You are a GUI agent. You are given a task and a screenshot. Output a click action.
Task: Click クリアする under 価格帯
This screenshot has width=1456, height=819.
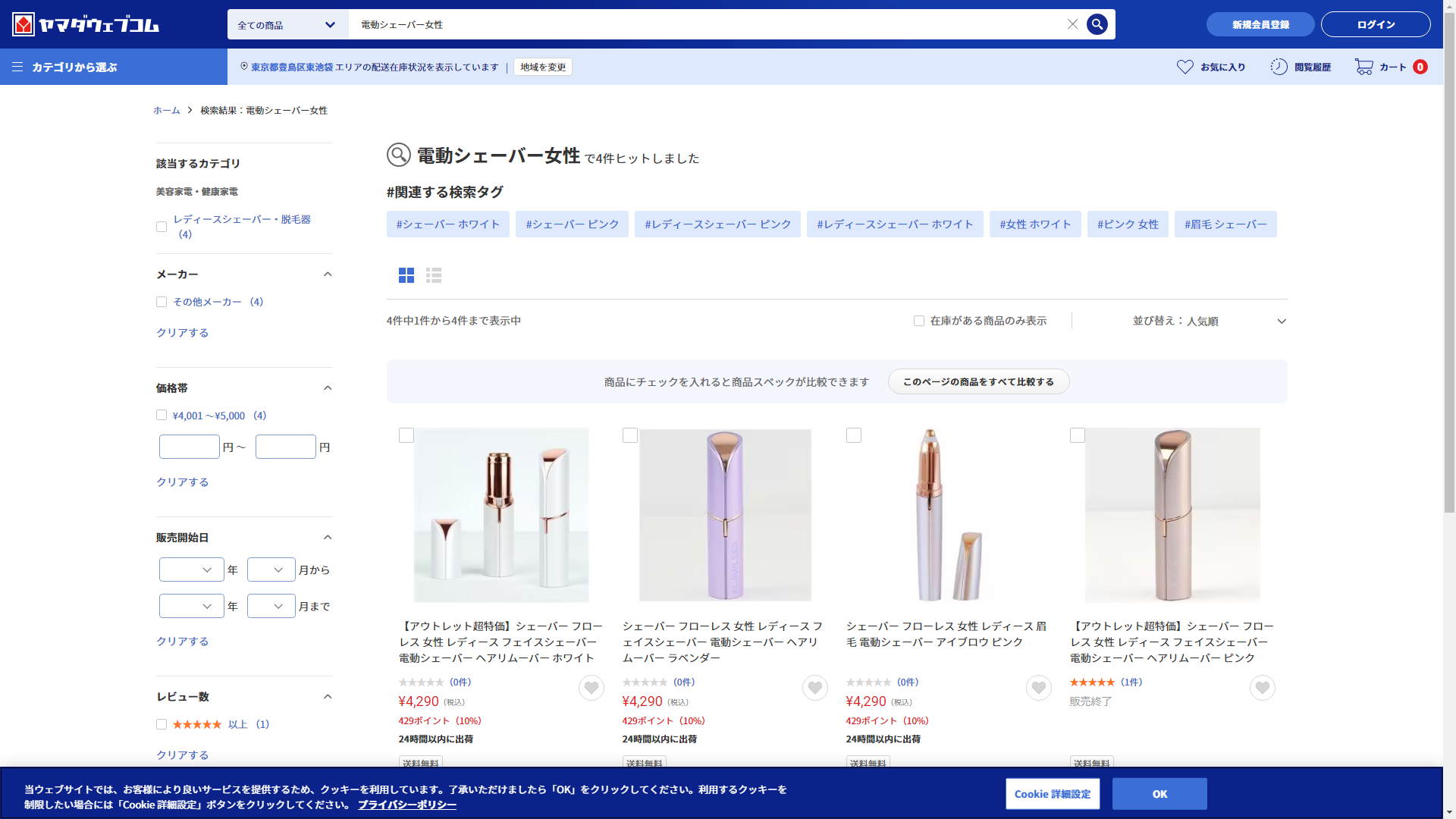pyautogui.click(x=182, y=482)
